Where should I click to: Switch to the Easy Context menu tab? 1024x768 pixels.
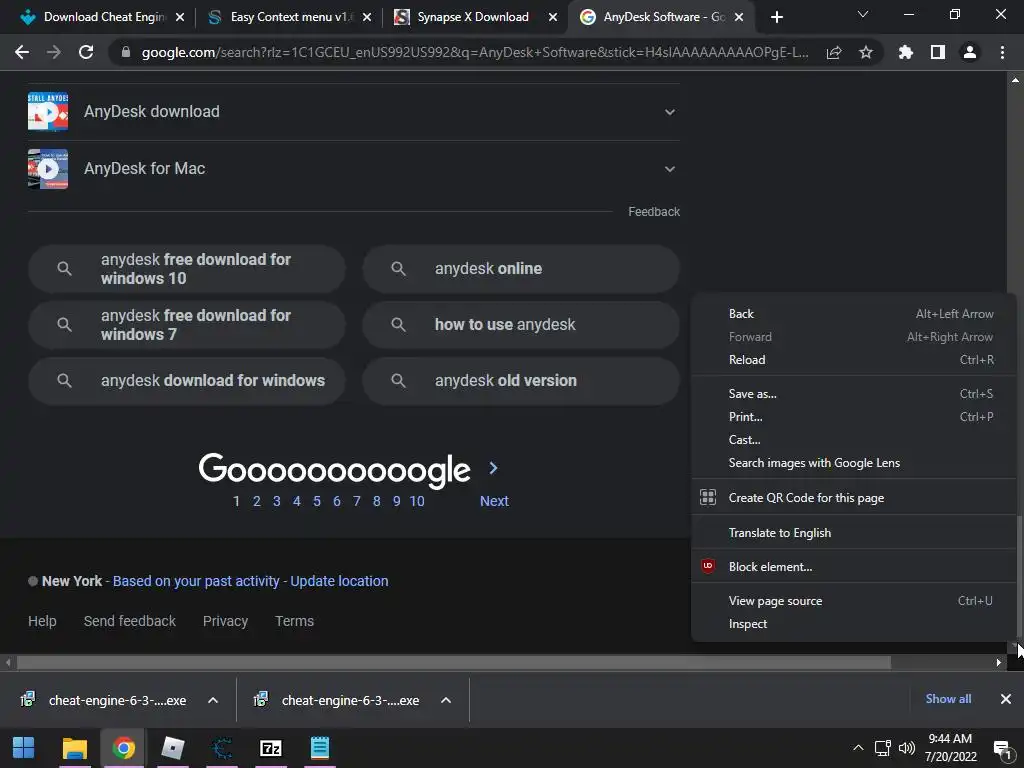click(x=289, y=17)
